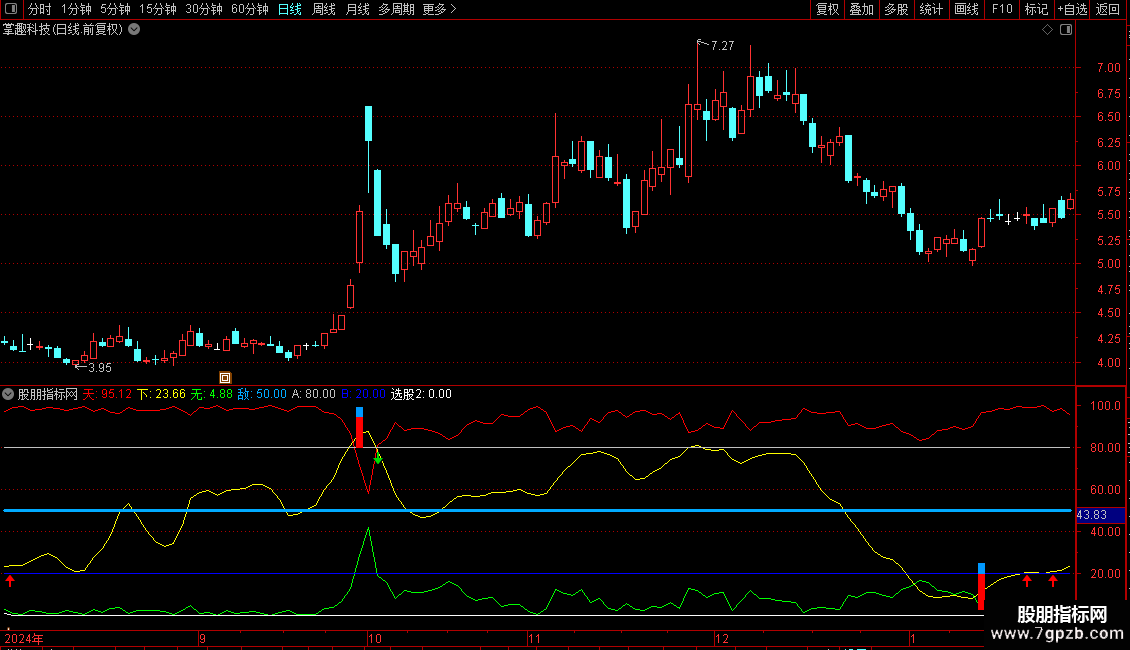Open the 多股 multi-stock view
This screenshot has width=1130, height=650.
pyautogui.click(x=896, y=9)
